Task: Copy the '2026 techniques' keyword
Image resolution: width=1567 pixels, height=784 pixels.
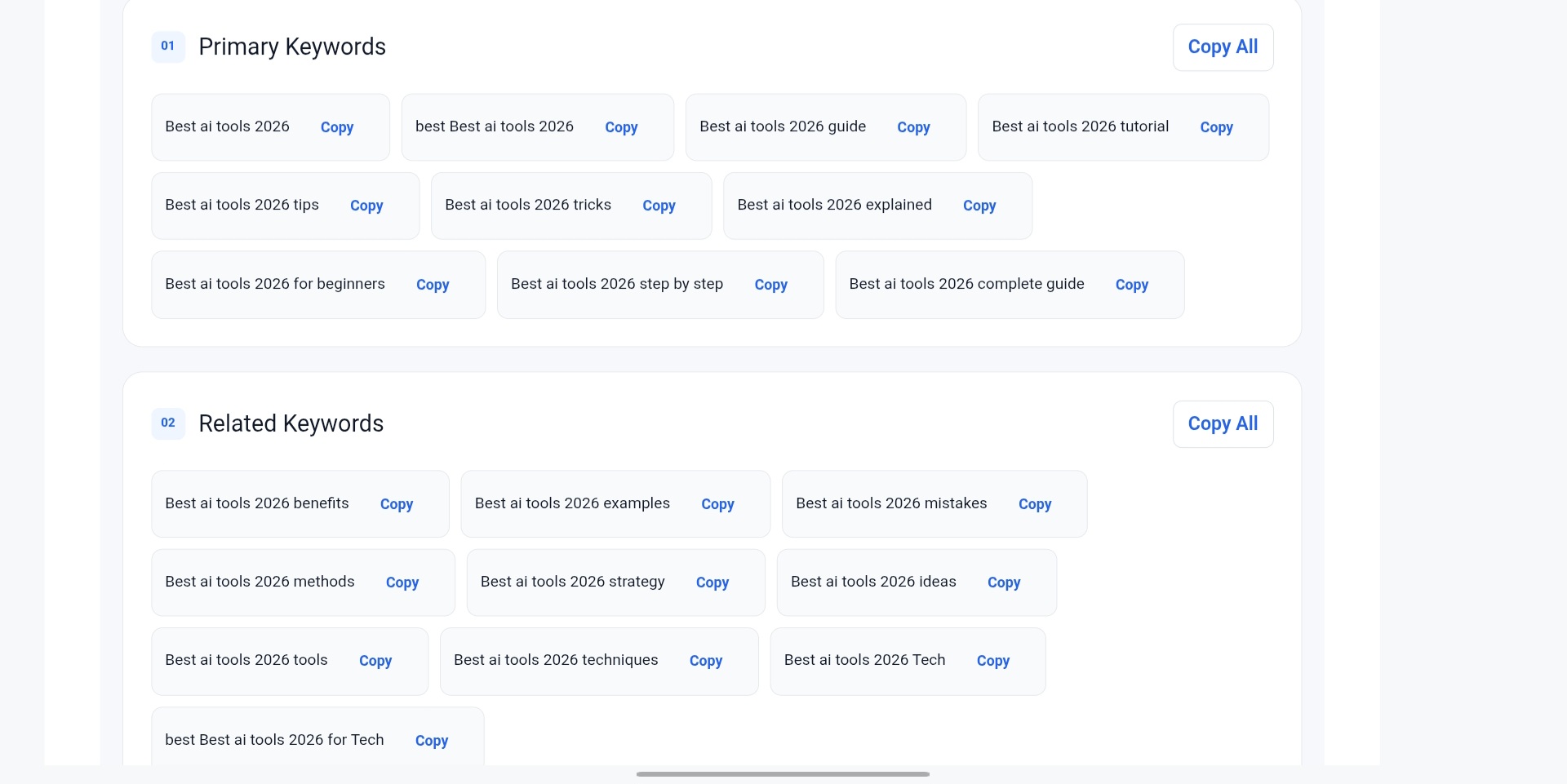Action: [706, 661]
